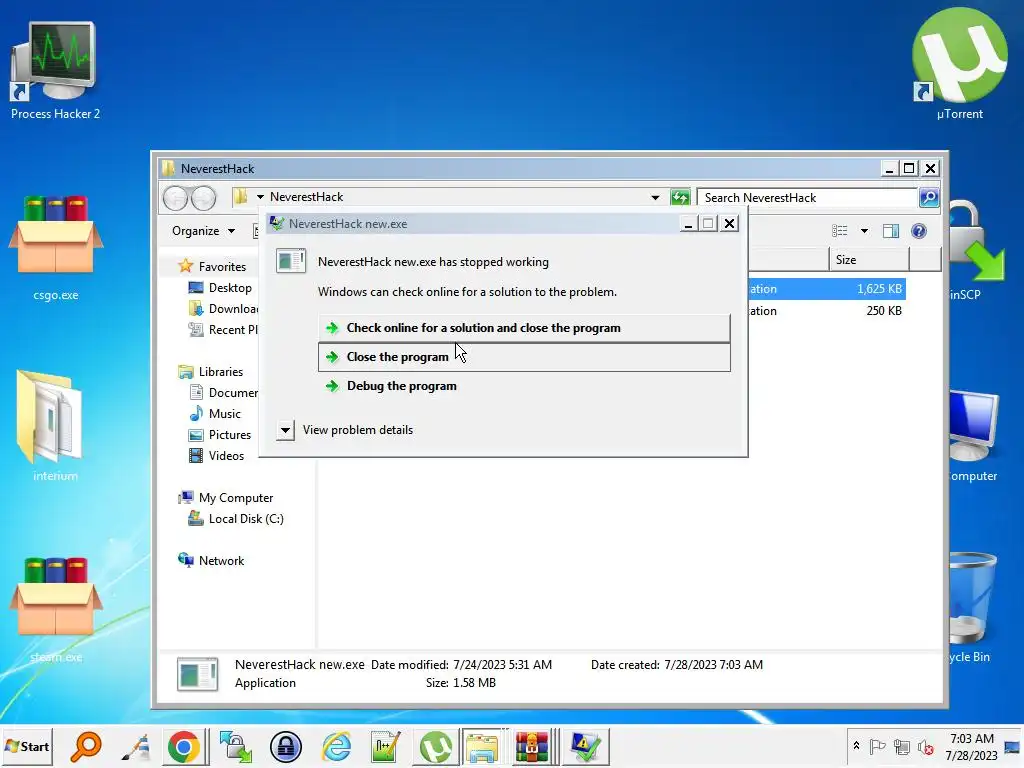Open Videos library in navigation pane
The image size is (1024, 768).
click(226, 455)
